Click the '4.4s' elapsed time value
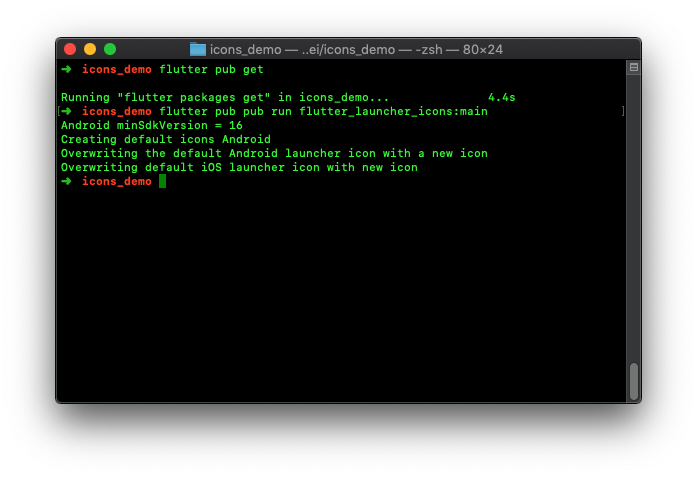This screenshot has width=697, height=477. click(x=502, y=97)
